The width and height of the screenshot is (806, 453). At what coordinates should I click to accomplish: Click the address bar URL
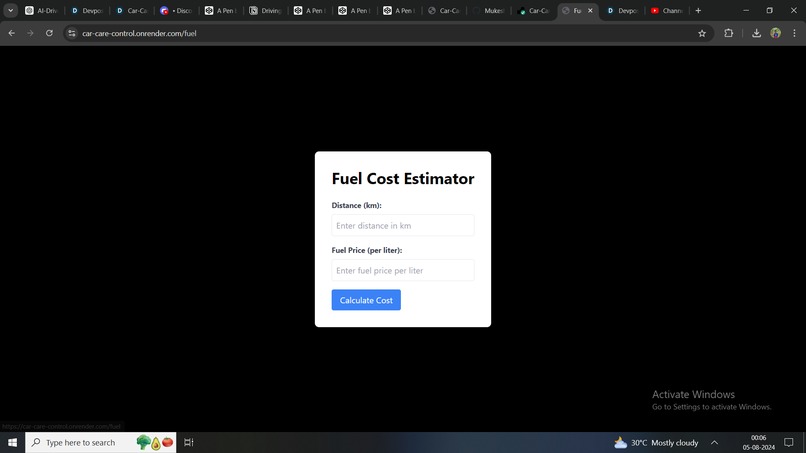pyautogui.click(x=139, y=33)
